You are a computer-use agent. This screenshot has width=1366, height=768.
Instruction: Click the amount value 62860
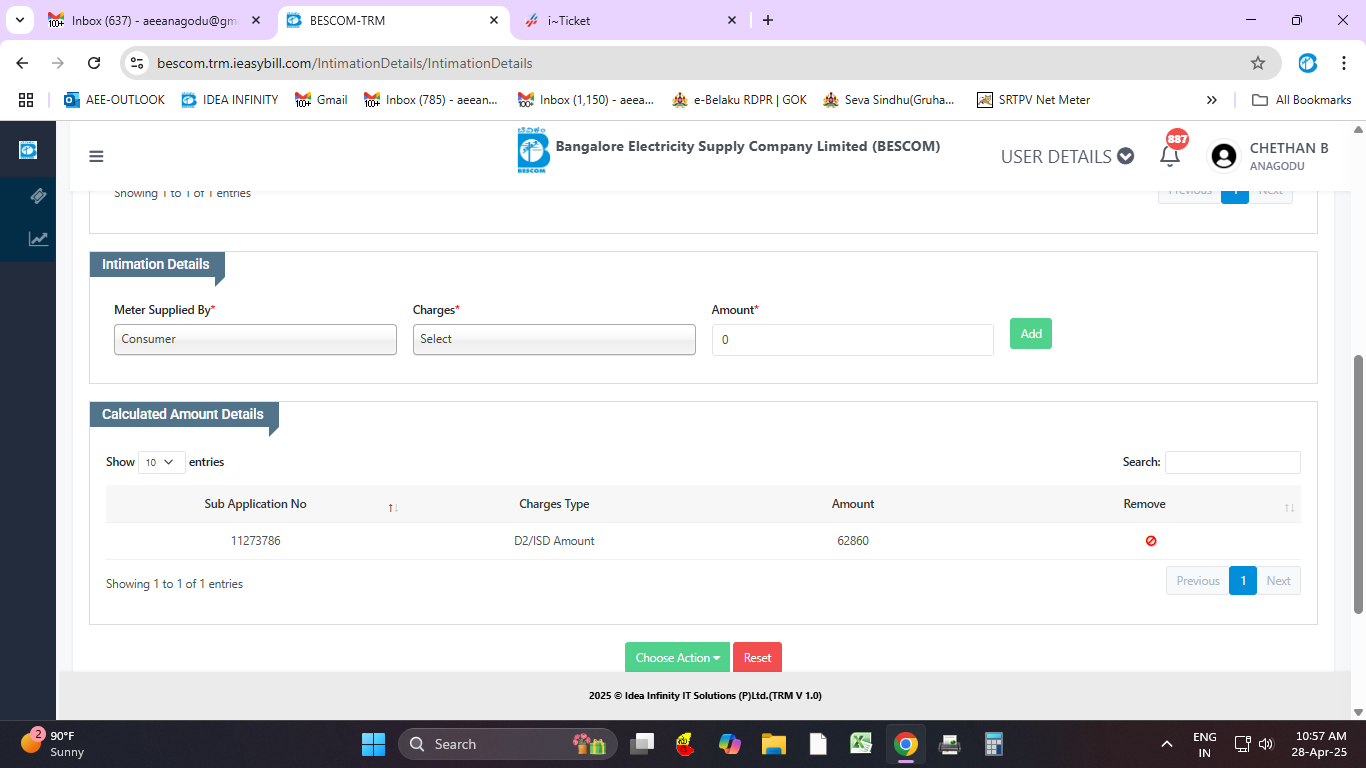[x=853, y=541]
